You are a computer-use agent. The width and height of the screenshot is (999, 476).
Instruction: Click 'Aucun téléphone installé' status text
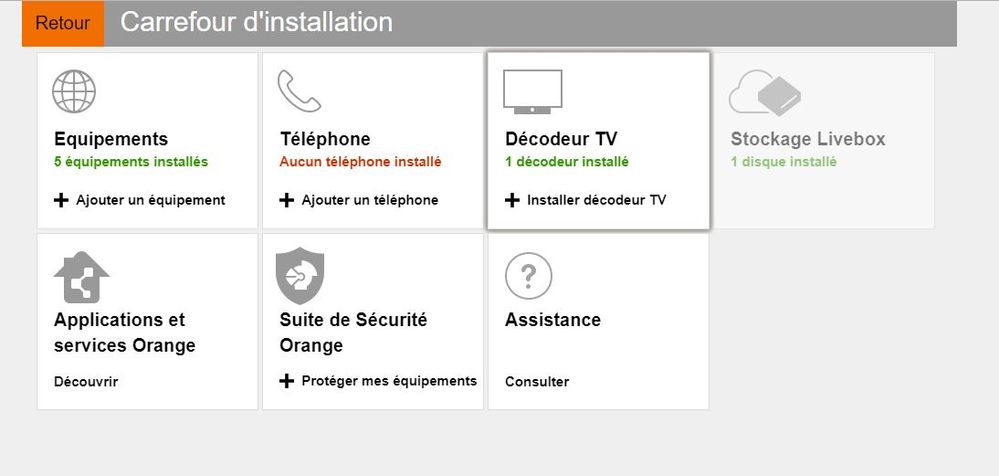360,162
